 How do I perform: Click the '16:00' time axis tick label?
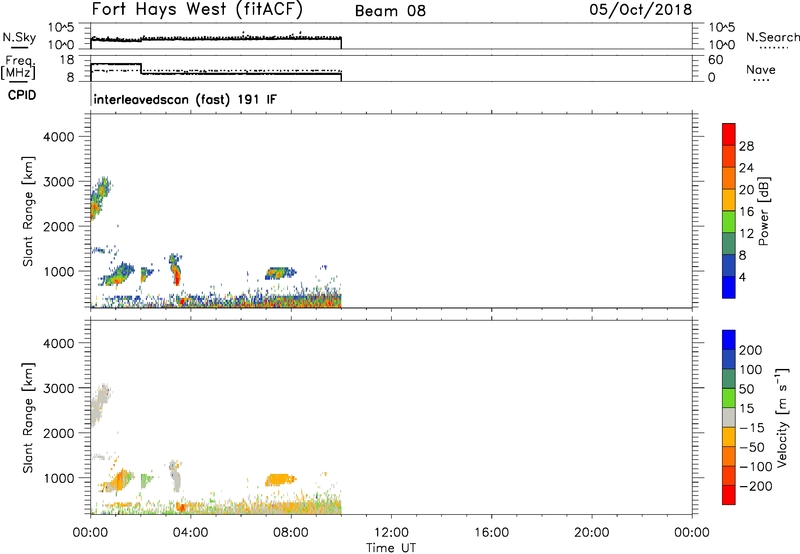491,533
